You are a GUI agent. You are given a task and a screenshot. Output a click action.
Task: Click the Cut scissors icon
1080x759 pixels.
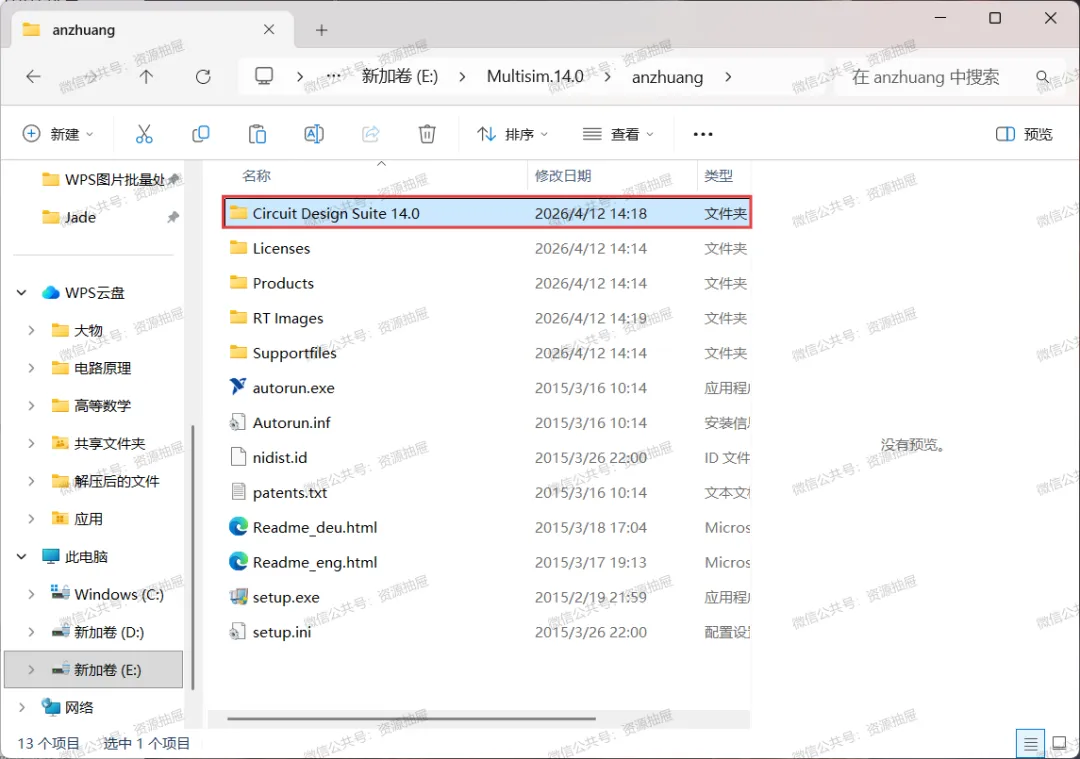[x=144, y=134]
